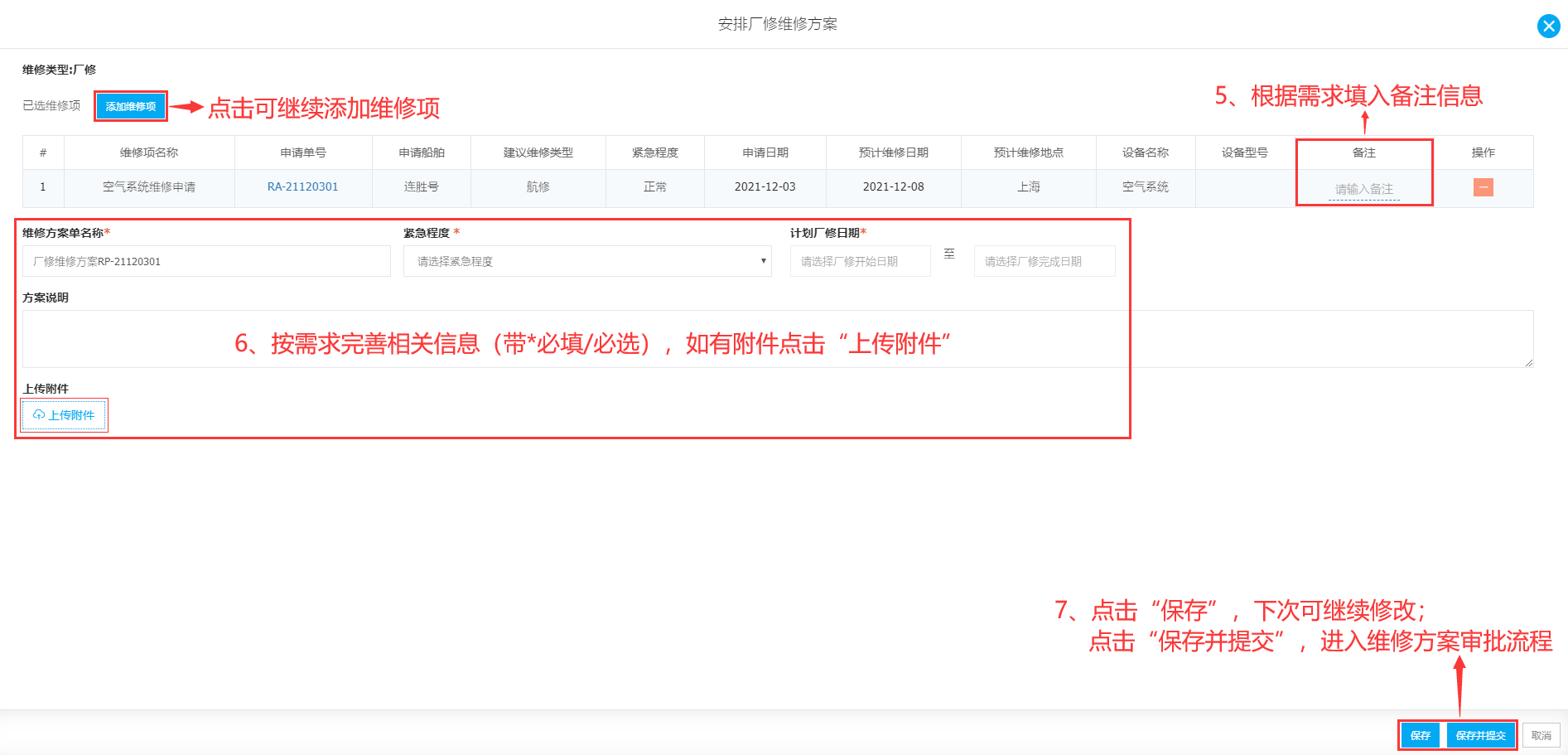Select the 维修项名称 column header
1568x755 pixels.
[149, 152]
